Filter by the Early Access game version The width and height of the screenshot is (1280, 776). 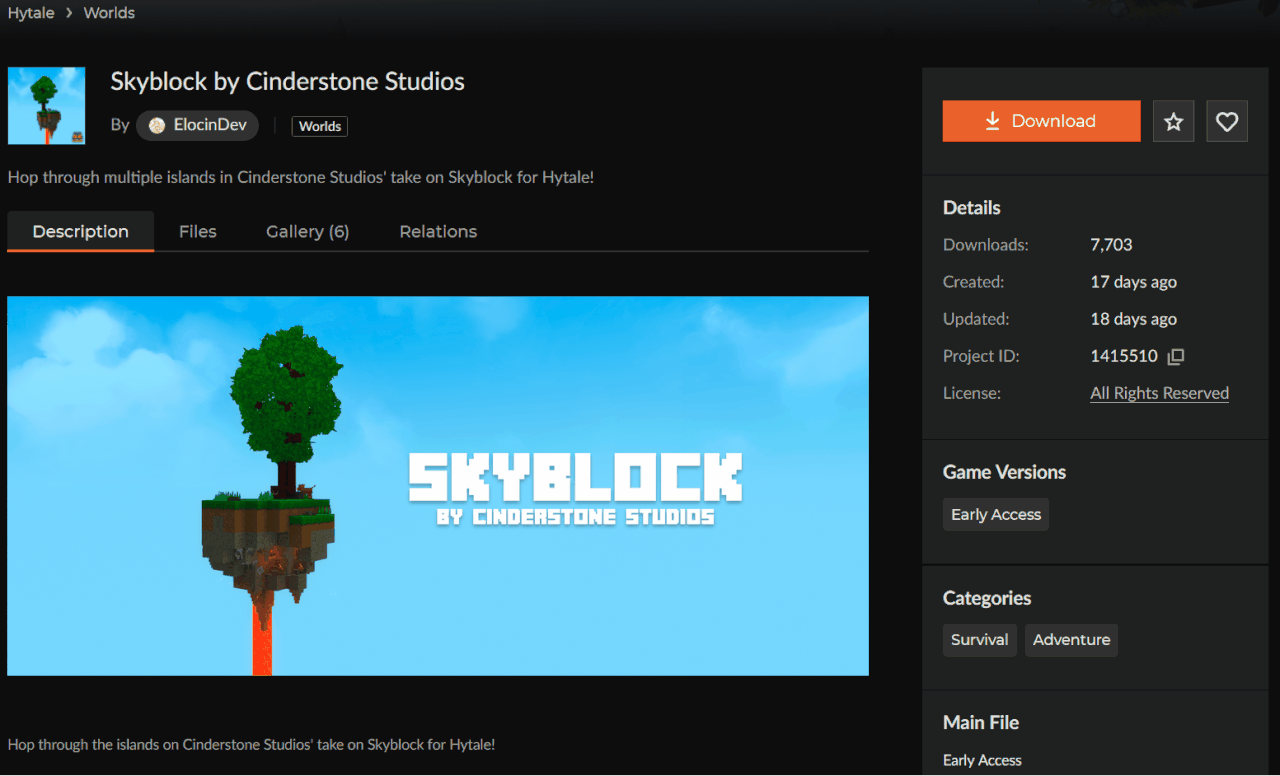point(995,514)
